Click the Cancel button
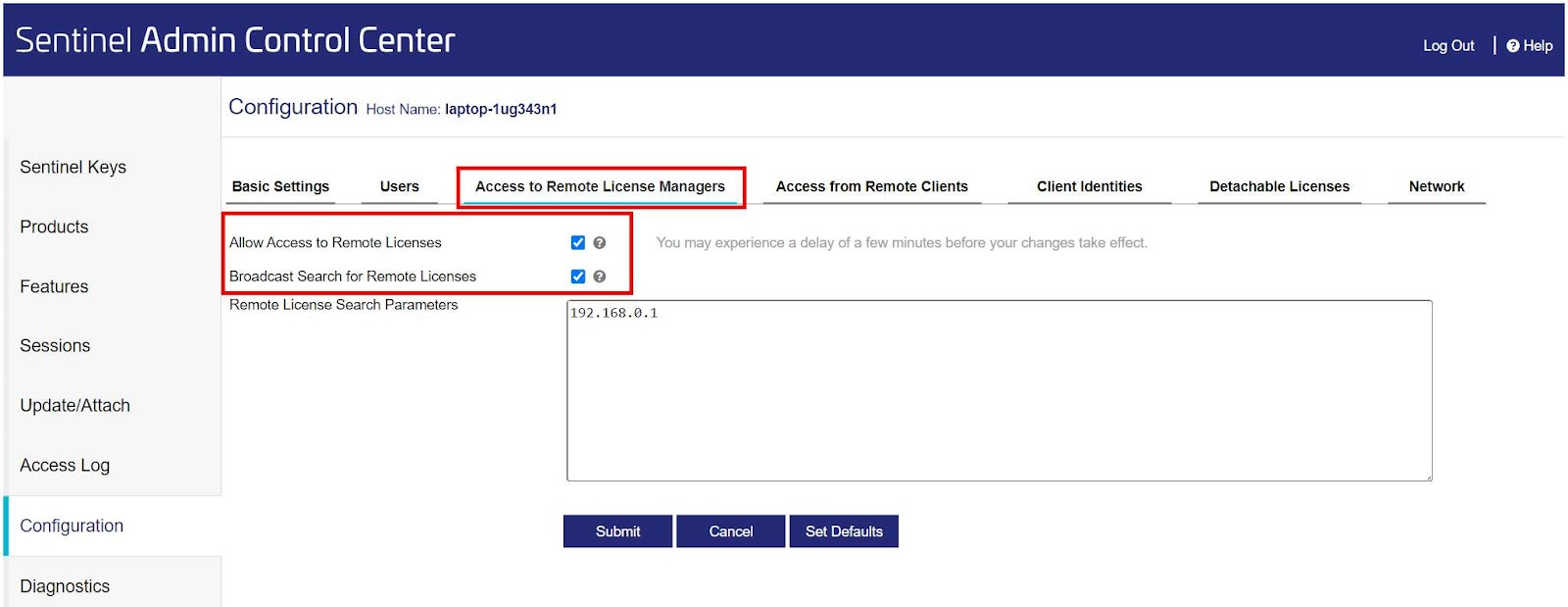This screenshot has width=1568, height=607. click(731, 531)
